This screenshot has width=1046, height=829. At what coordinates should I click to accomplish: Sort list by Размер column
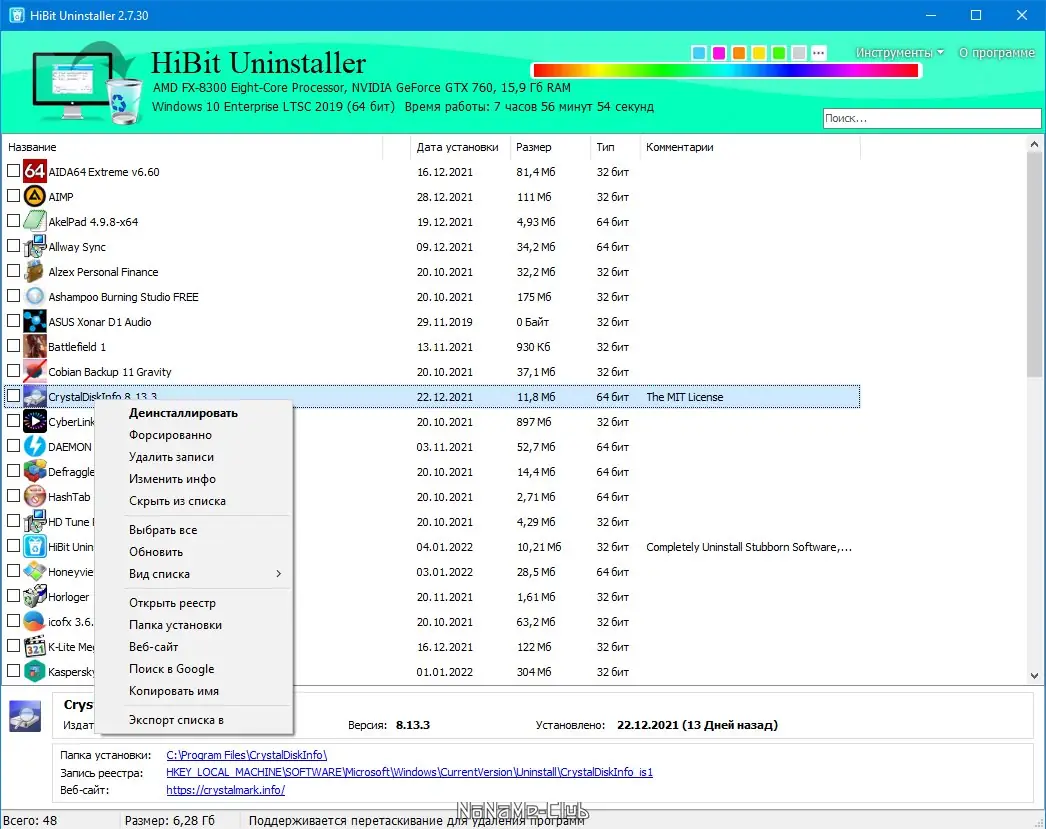tap(550, 147)
